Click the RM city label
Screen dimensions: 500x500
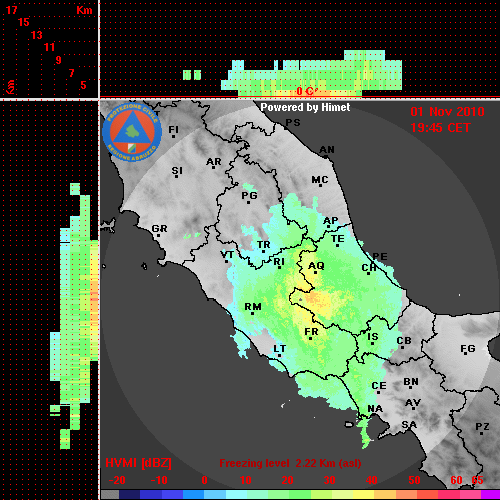(x=253, y=307)
